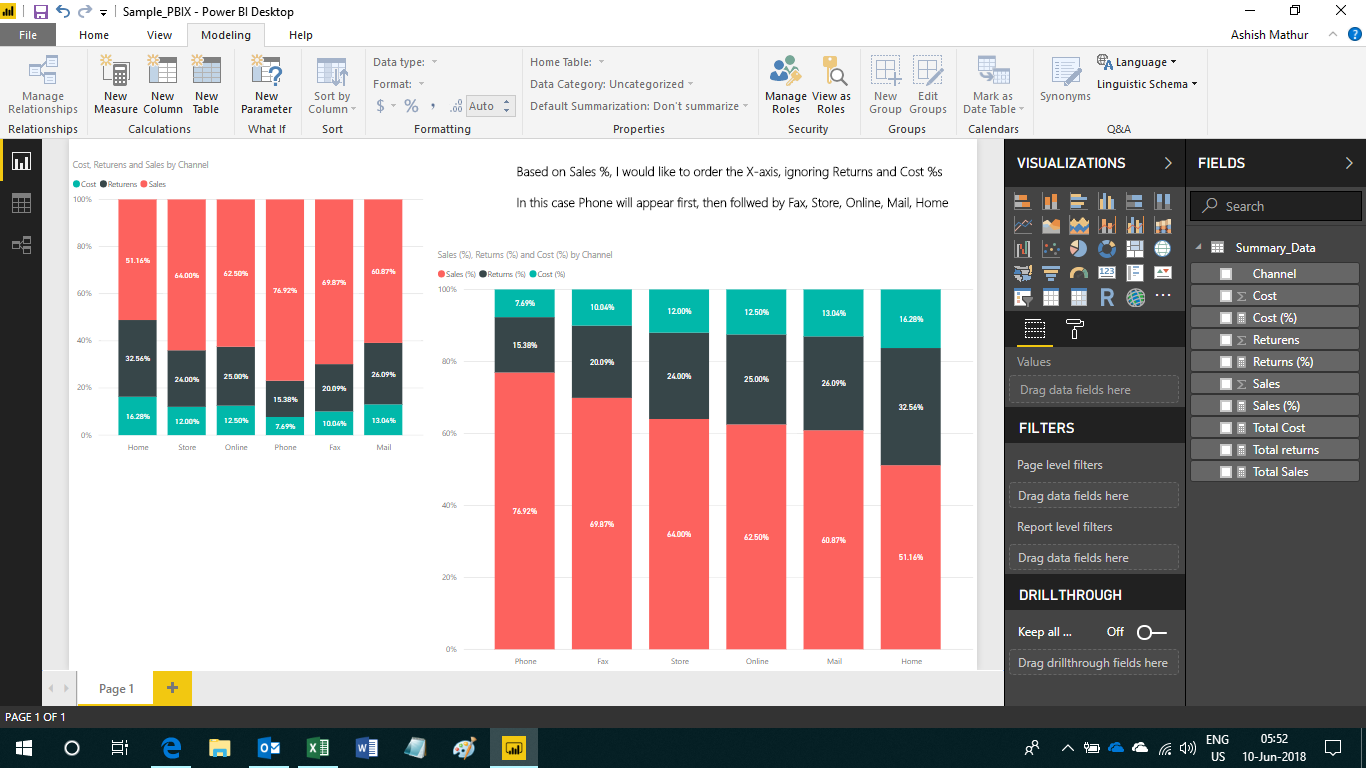Tick the Returens field checkbox

click(x=1226, y=340)
